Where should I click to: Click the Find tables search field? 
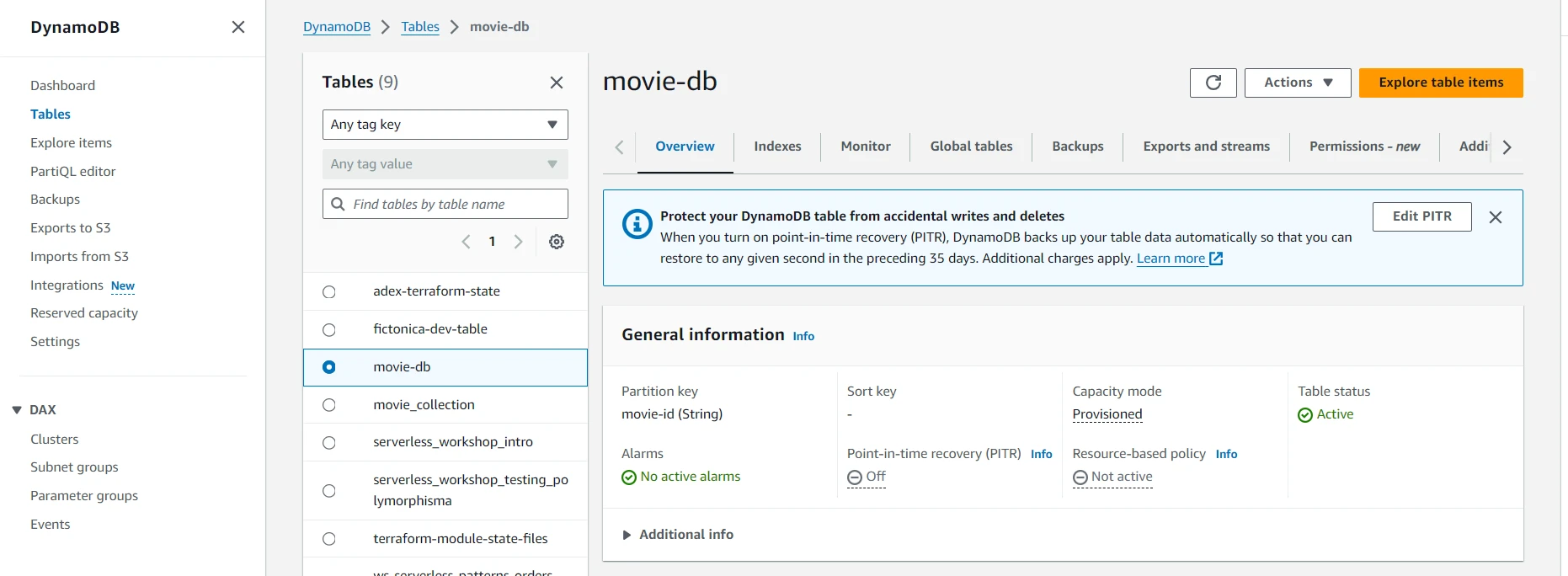(x=455, y=204)
